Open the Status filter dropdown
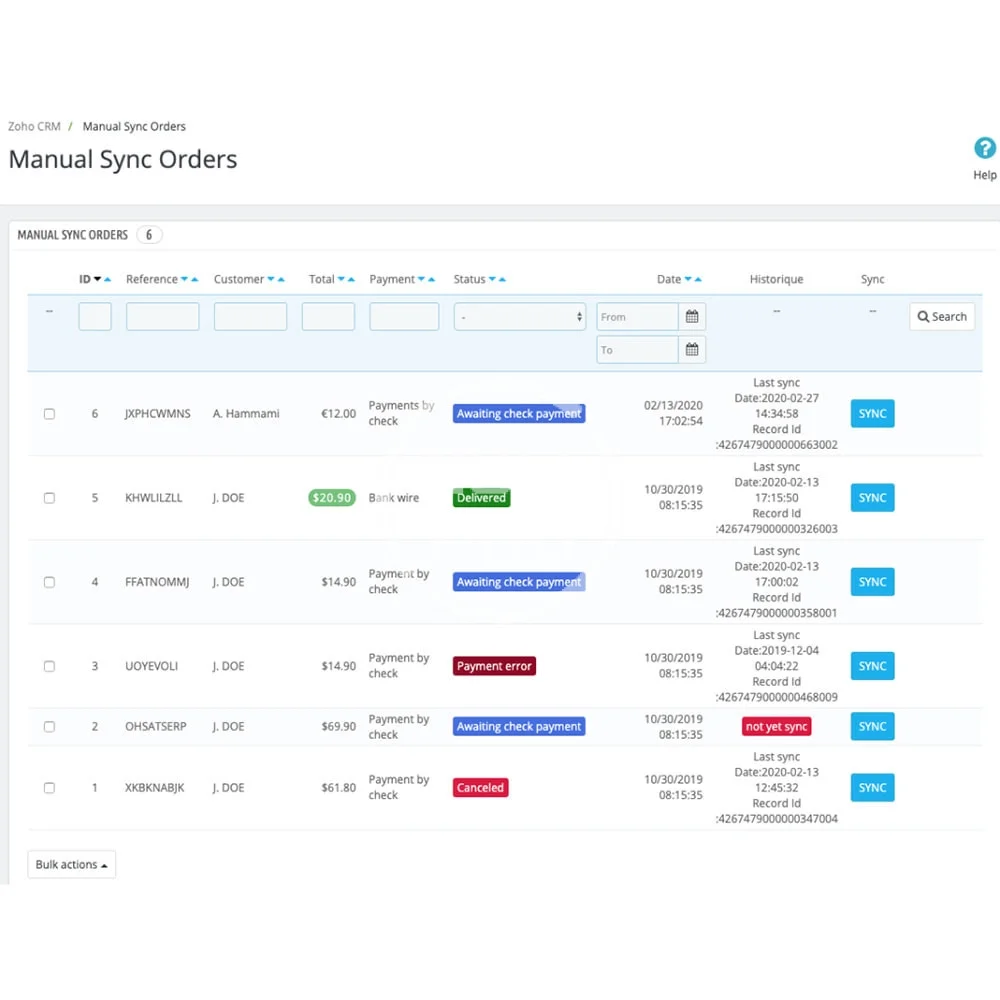 pyautogui.click(x=520, y=316)
